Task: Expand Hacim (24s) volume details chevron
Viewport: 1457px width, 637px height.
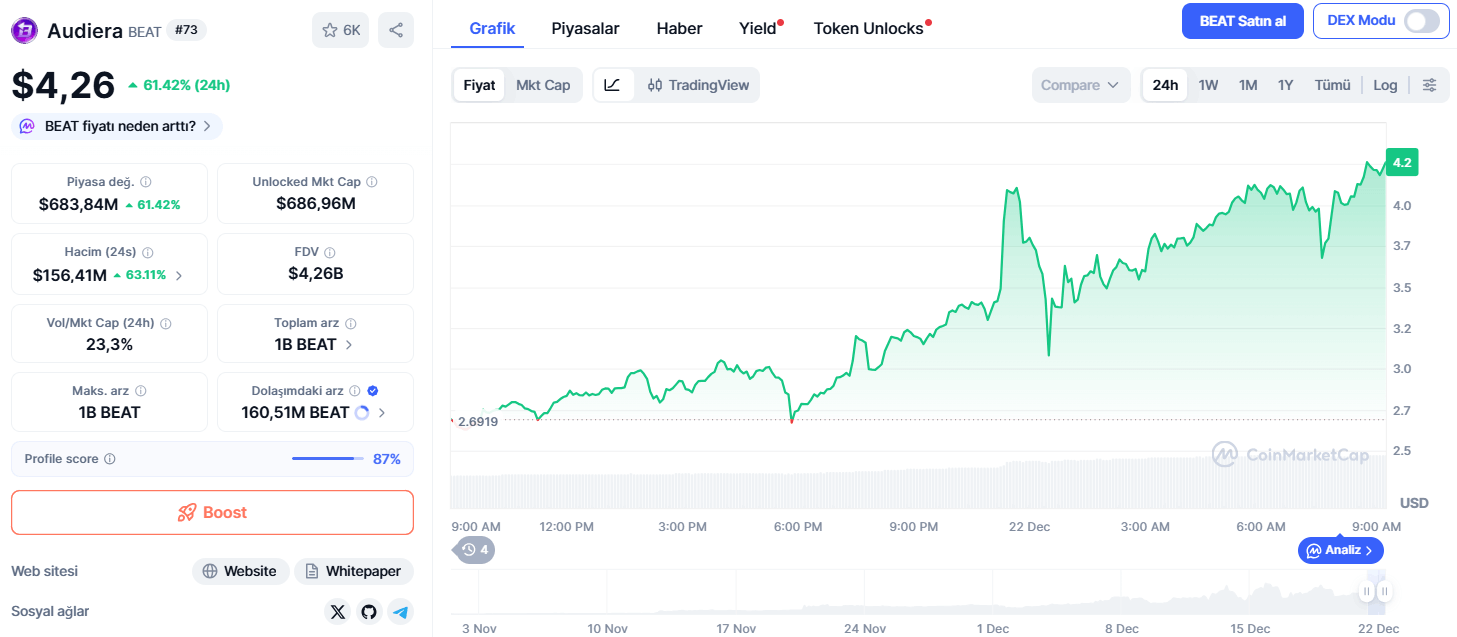Action: 179,275
